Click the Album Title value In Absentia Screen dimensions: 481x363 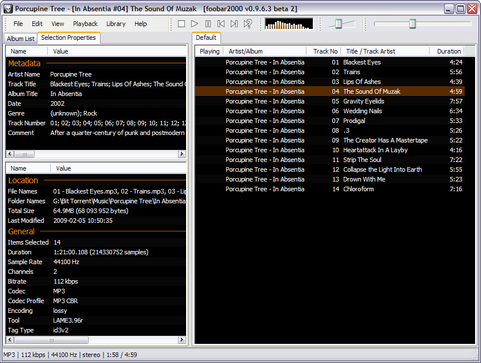tap(66, 94)
